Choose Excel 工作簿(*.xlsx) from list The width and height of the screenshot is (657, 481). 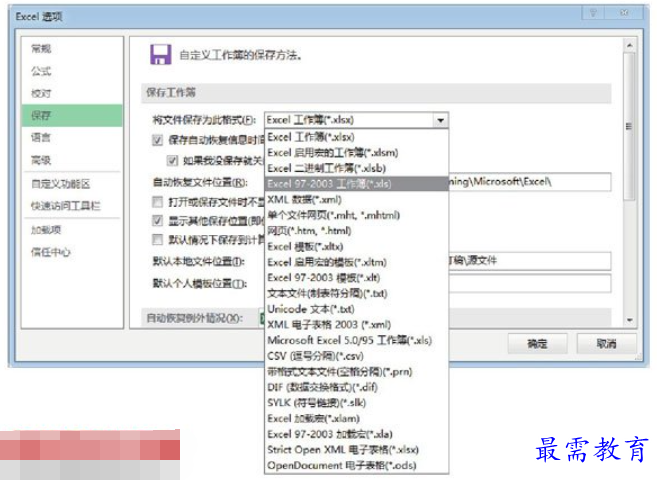(357, 137)
